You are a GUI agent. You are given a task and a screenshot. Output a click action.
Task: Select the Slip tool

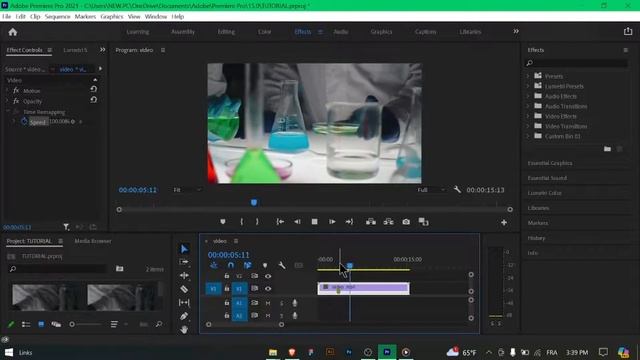point(184,302)
